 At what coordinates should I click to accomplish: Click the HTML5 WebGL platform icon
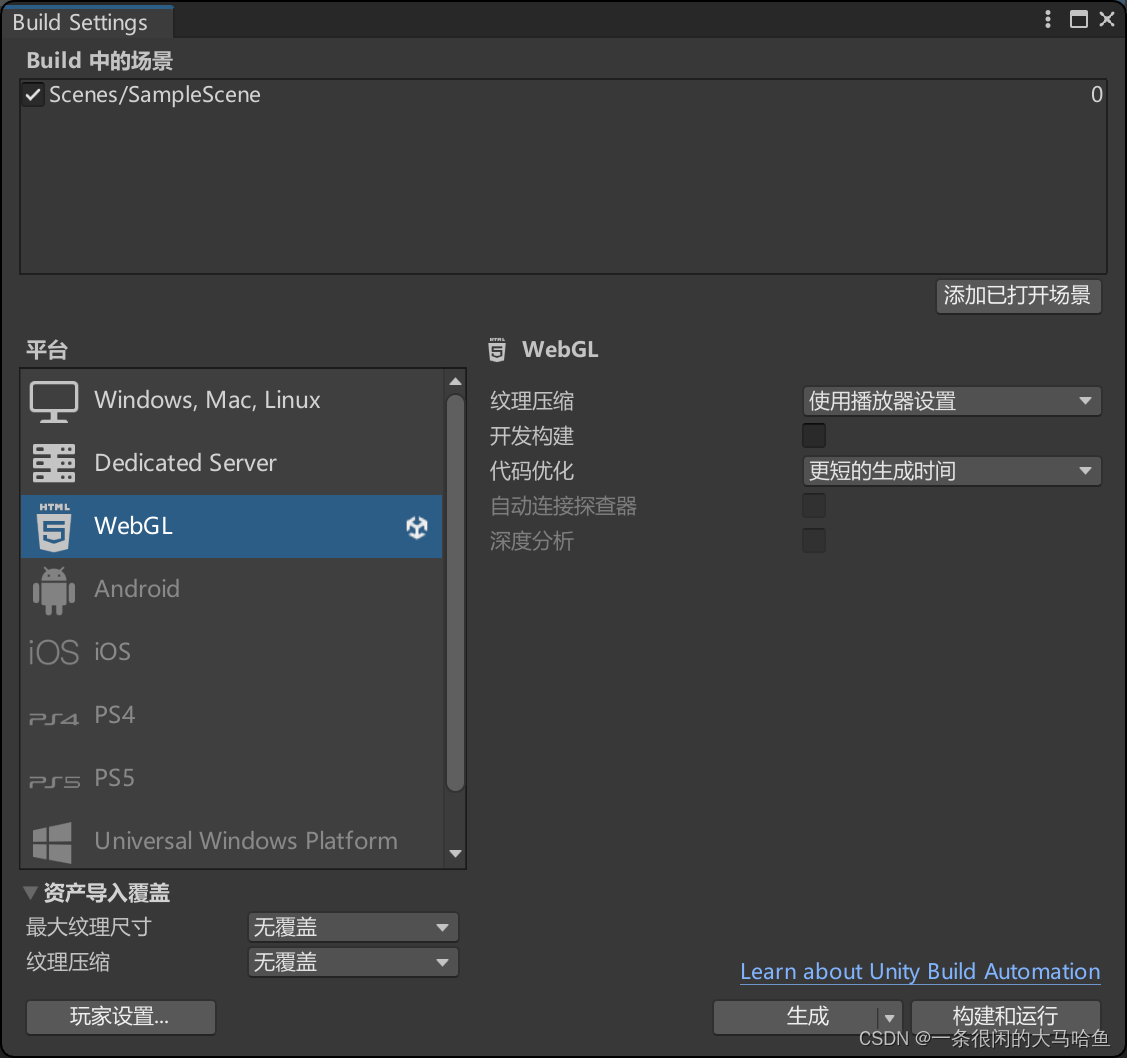55,527
